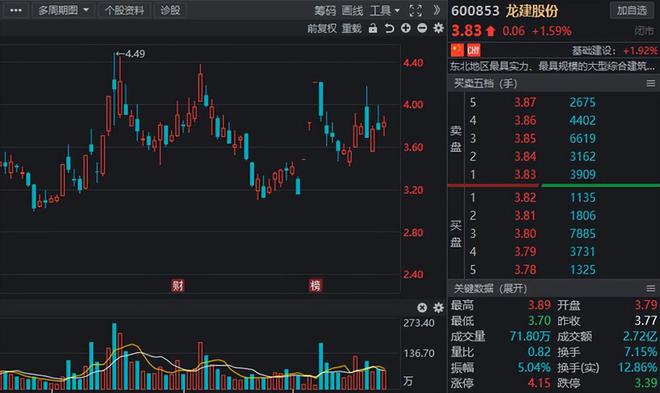
Task: Open the 多周期图 dropdown
Action: tap(63, 11)
